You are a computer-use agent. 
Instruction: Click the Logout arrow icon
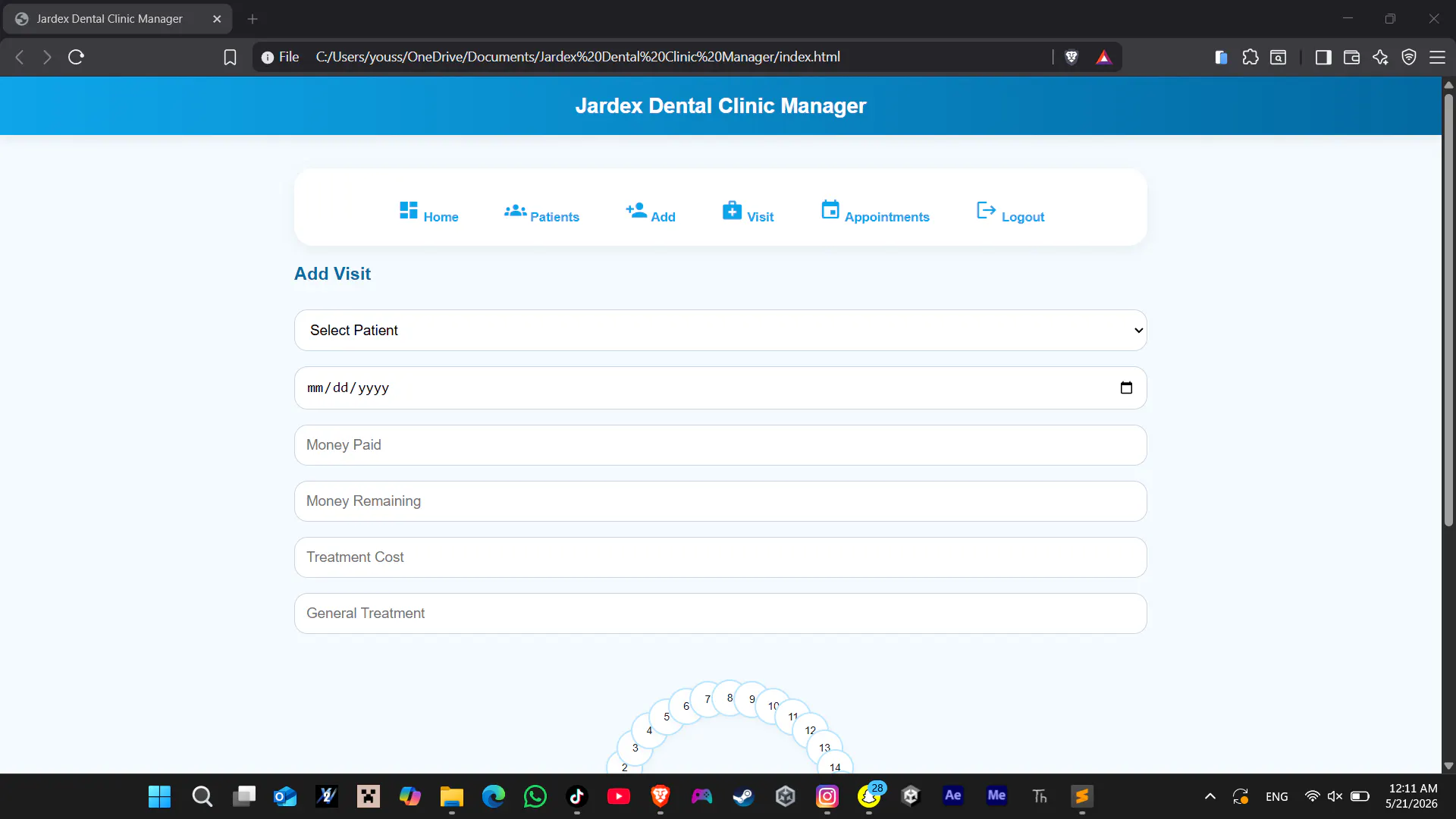986,210
